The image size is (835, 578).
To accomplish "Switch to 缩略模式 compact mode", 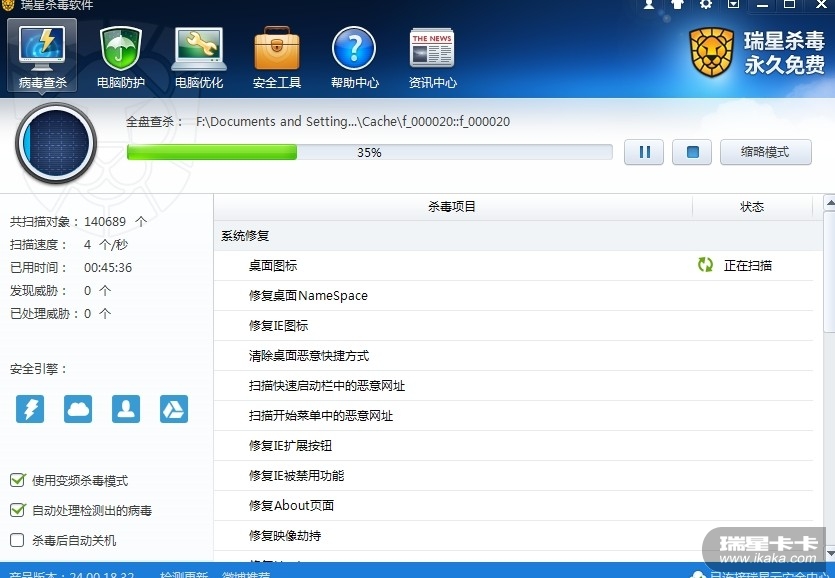I will click(766, 152).
